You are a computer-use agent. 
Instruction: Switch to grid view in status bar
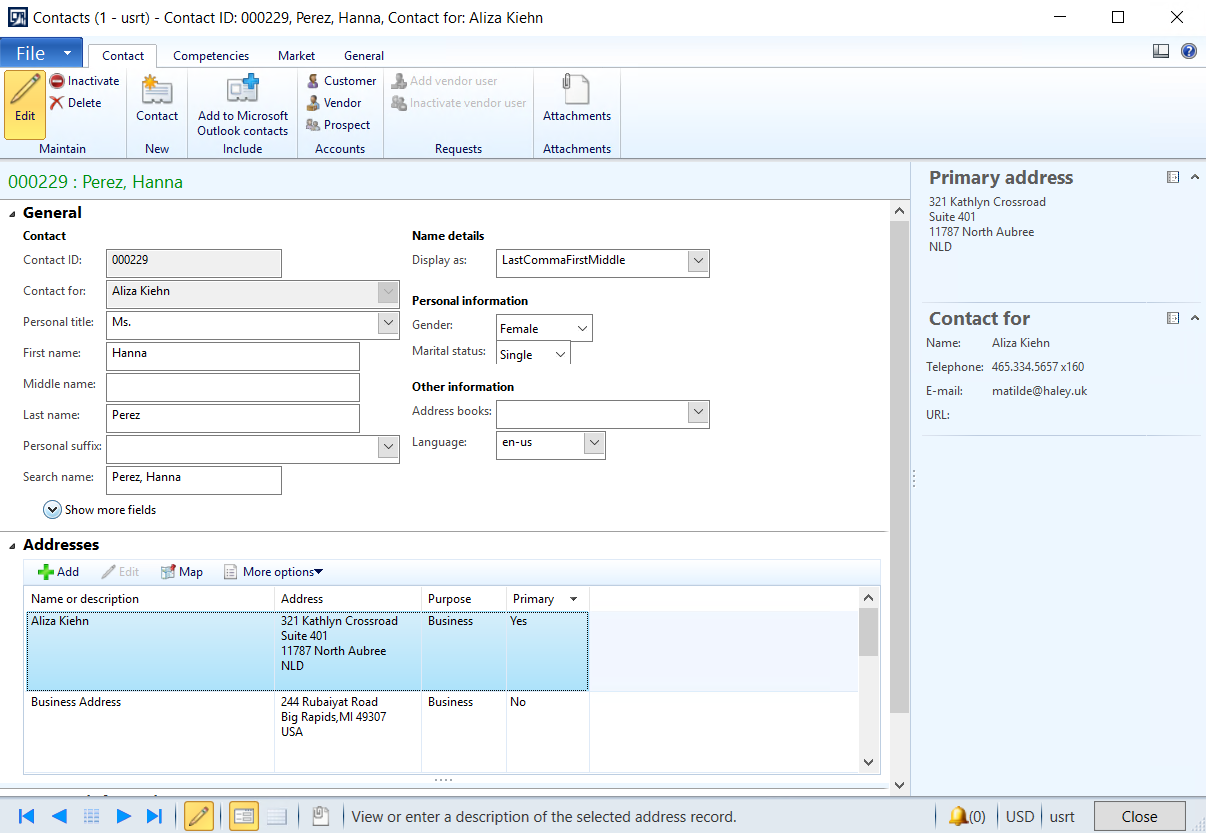pyautogui.click(x=277, y=816)
